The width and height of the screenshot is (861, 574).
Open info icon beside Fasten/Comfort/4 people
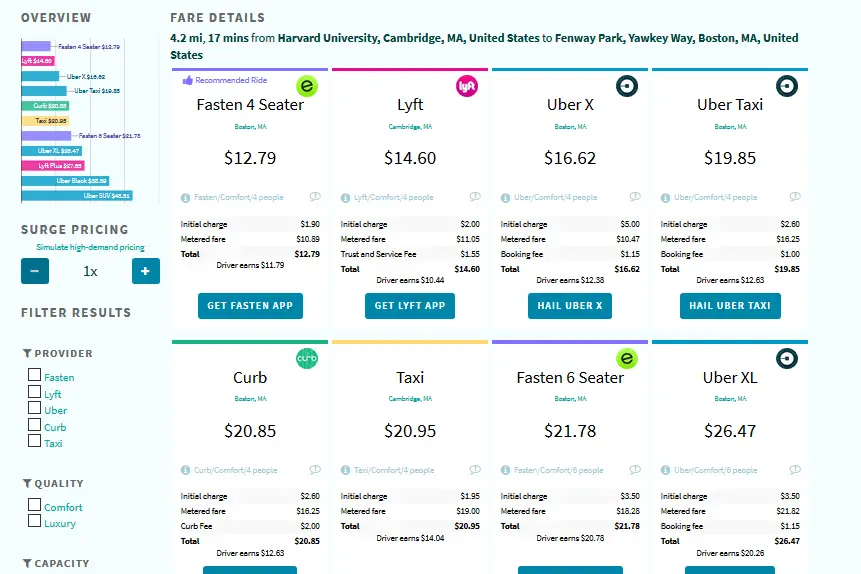point(186,198)
